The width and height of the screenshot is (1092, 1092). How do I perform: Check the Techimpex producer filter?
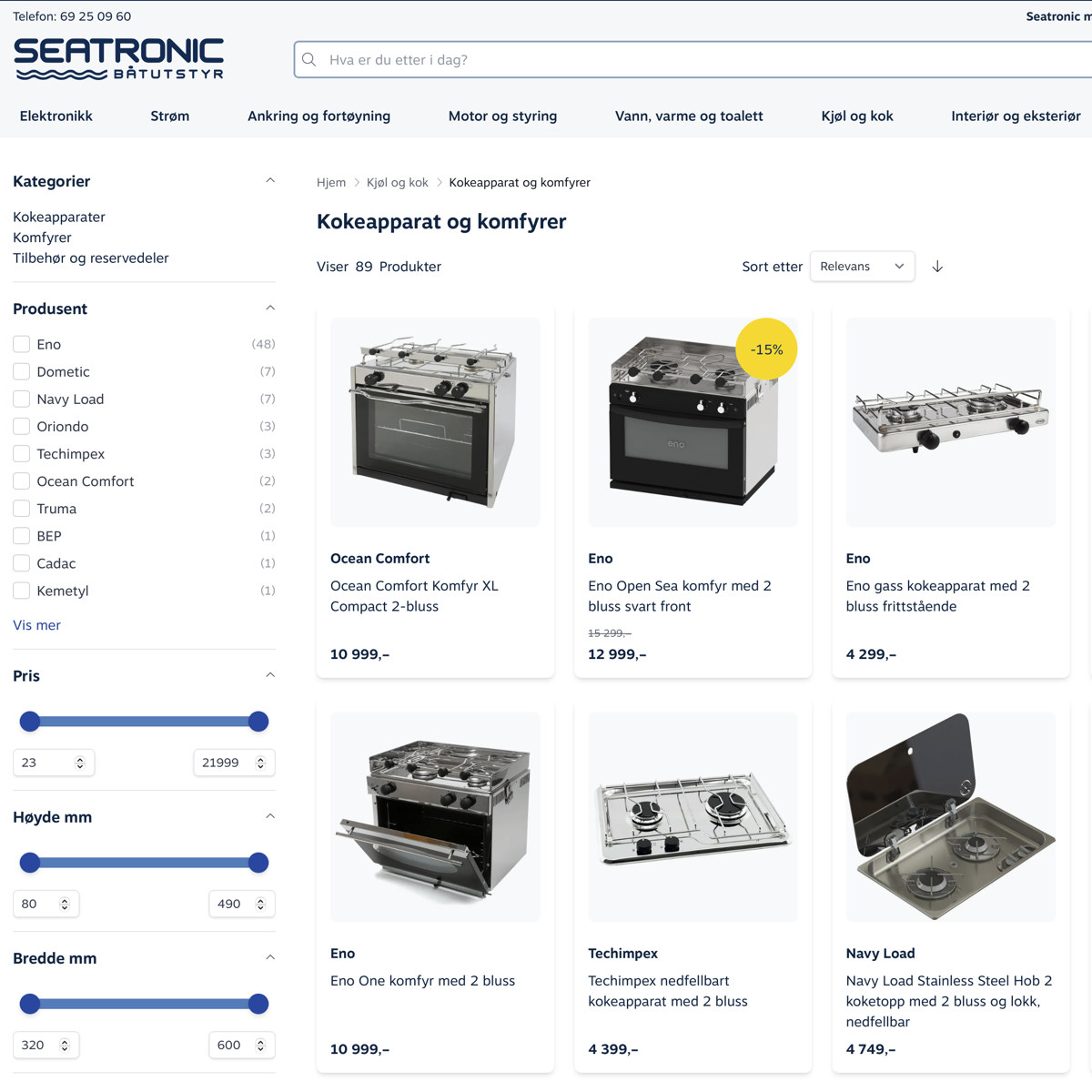[22, 453]
